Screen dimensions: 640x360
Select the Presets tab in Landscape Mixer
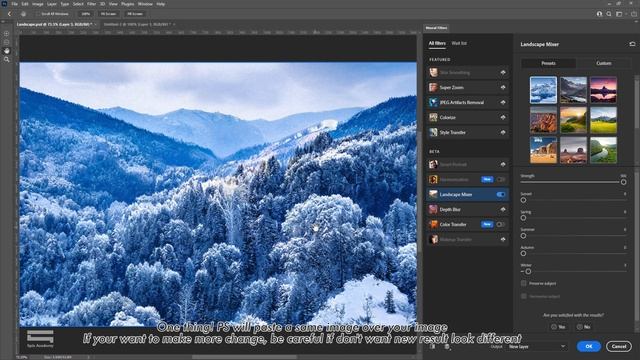click(549, 63)
